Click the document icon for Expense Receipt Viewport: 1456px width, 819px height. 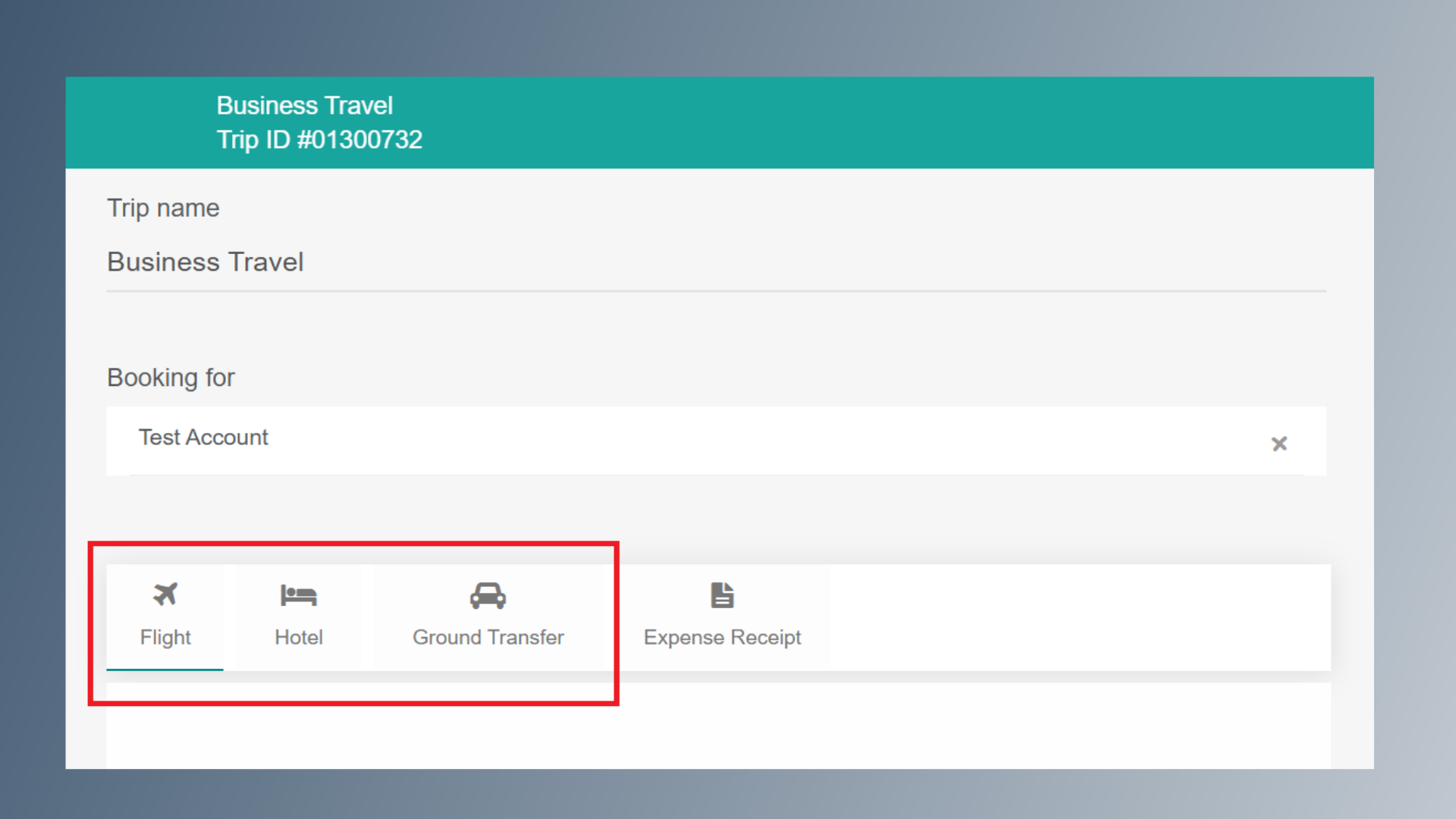coord(722,595)
